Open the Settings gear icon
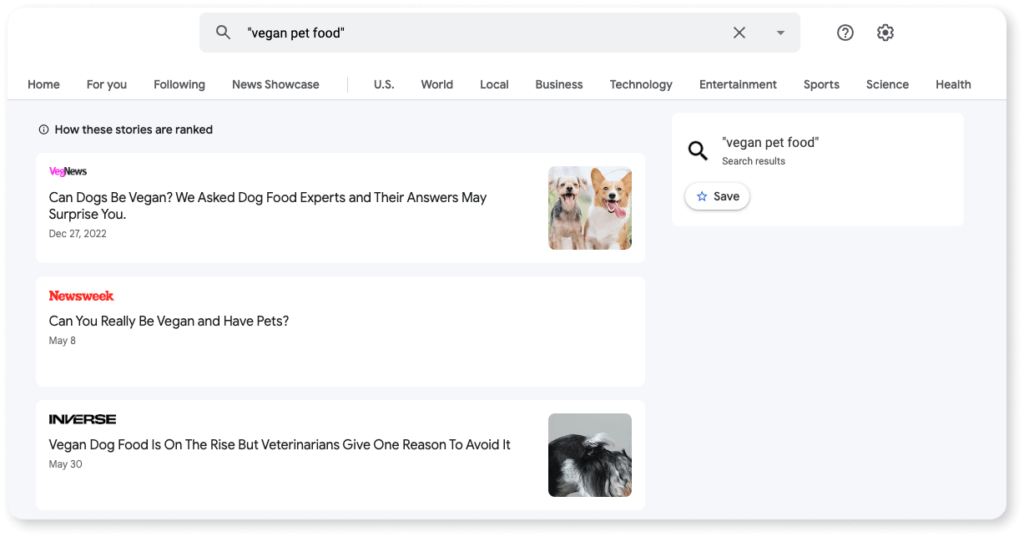The height and width of the screenshot is (537, 1024). click(885, 33)
